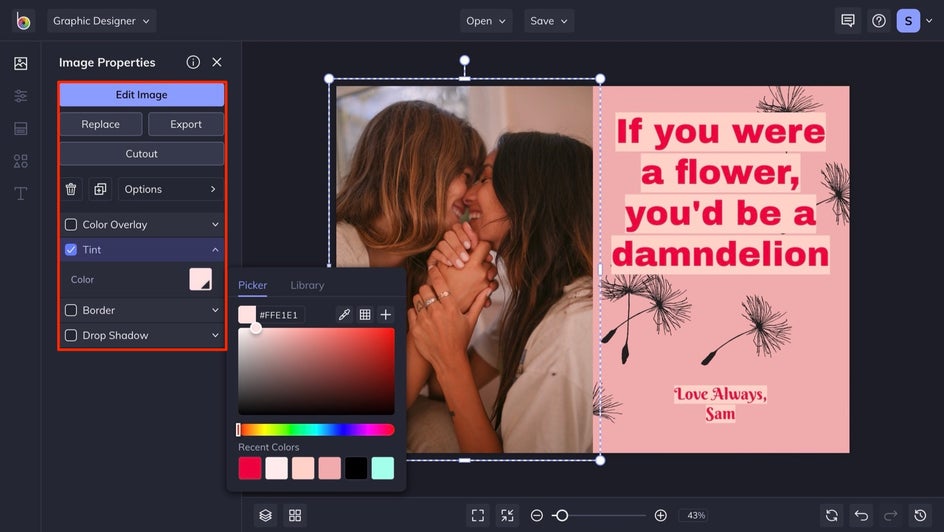The image size is (944, 532).
Task: Open the history clock icon
Action: point(920,515)
